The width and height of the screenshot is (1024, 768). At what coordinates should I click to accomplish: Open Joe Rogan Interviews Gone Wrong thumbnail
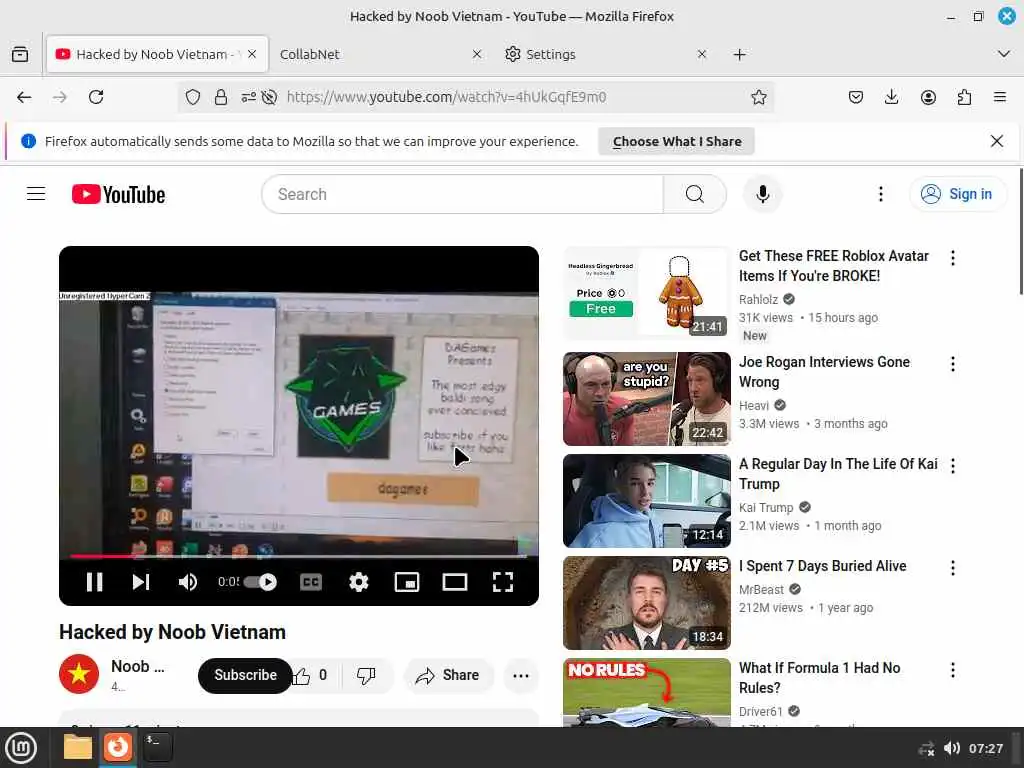[x=647, y=398]
